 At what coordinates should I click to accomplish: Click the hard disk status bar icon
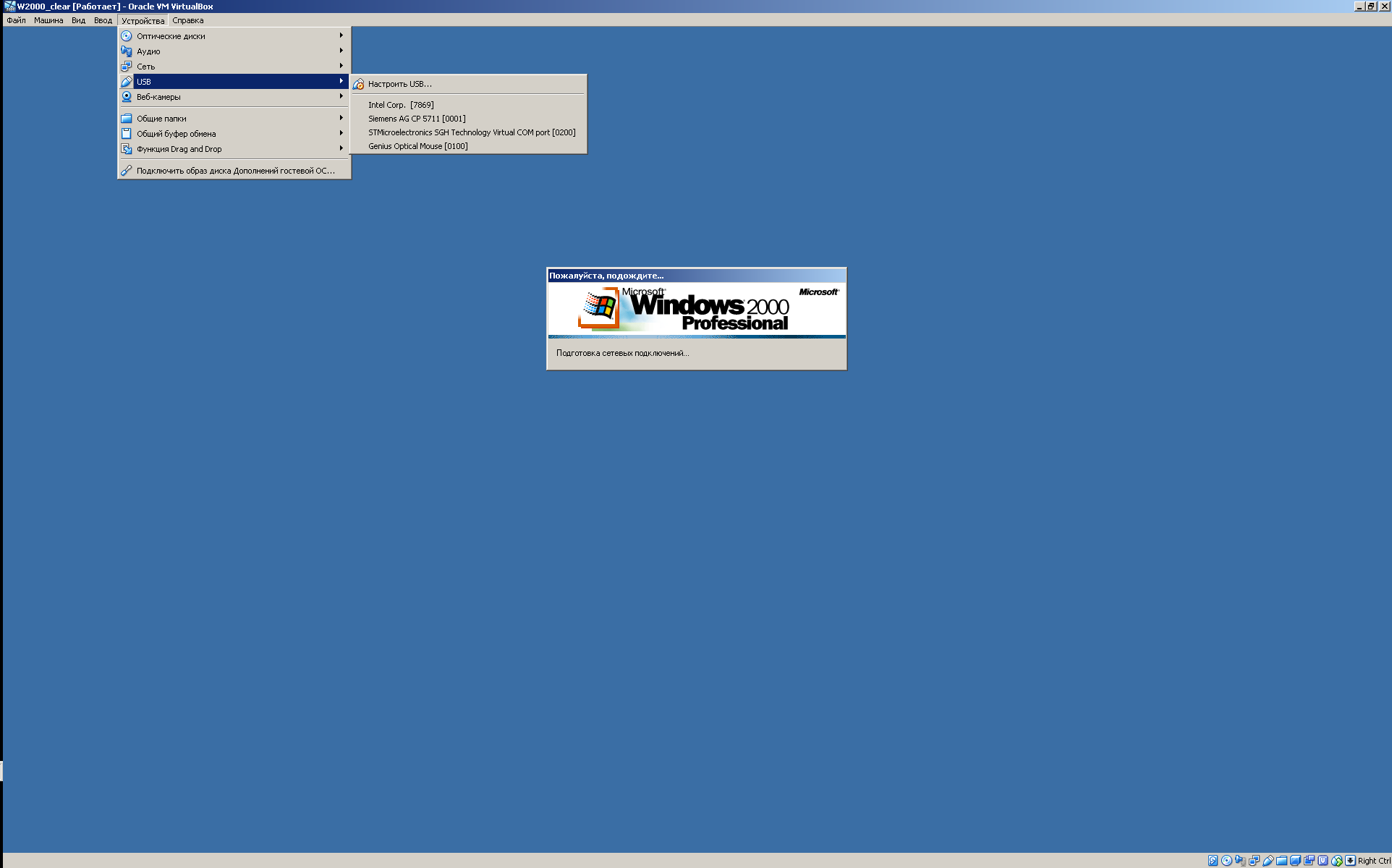click(x=1213, y=861)
